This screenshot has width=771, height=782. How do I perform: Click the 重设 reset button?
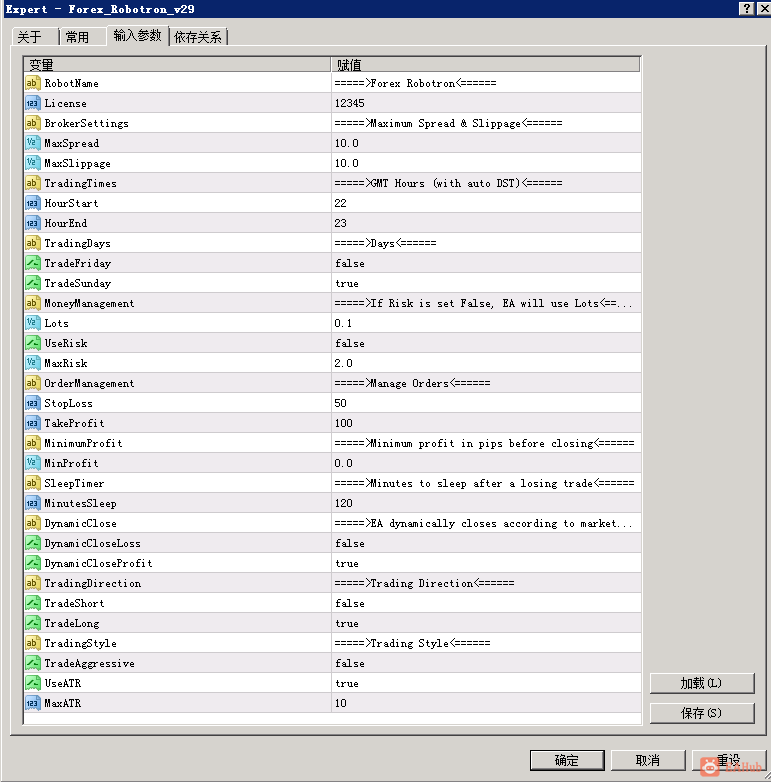pos(729,760)
